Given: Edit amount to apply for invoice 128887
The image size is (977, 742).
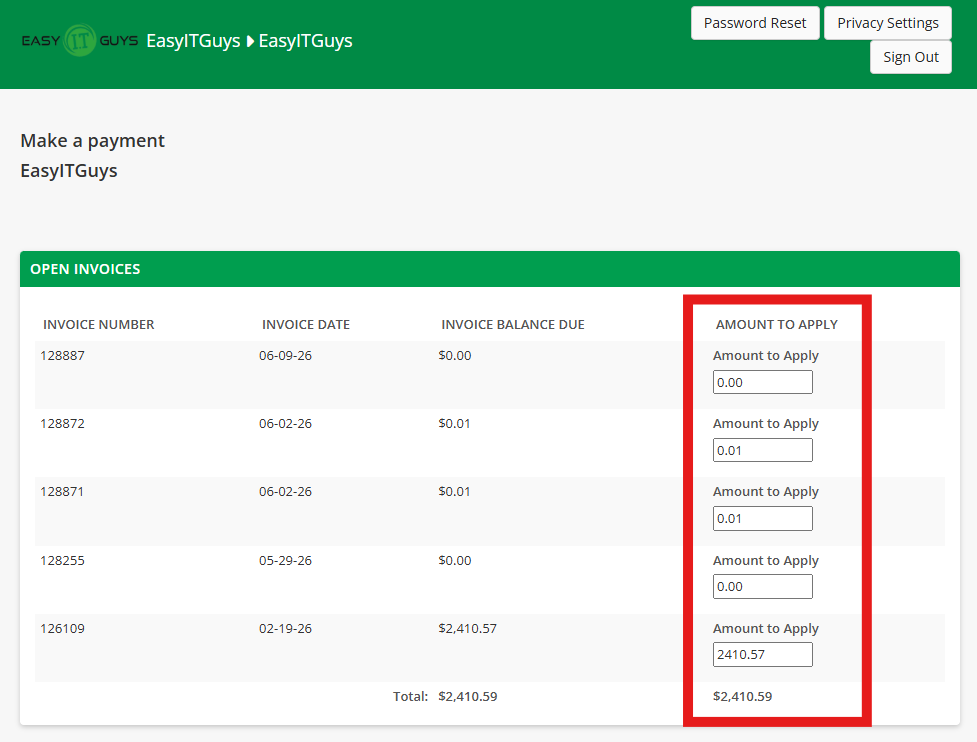Looking at the screenshot, I should [763, 383].
